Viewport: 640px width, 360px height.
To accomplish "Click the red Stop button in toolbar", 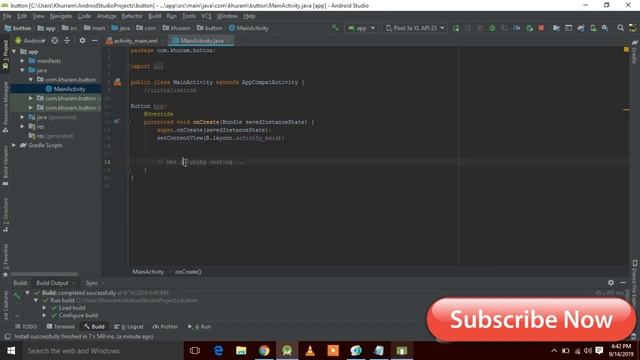I will 541,28.
